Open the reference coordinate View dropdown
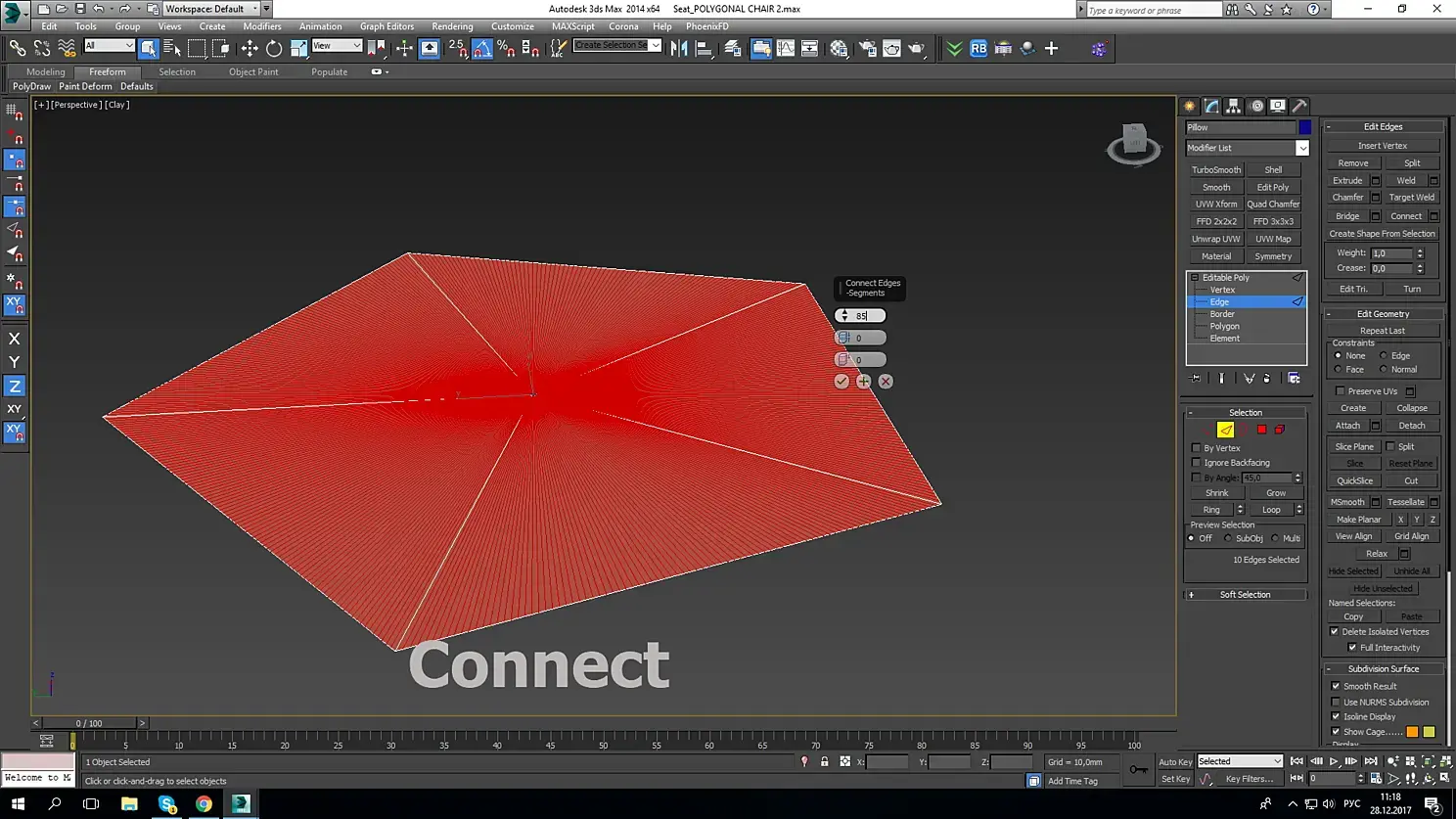1456x819 pixels. click(337, 46)
